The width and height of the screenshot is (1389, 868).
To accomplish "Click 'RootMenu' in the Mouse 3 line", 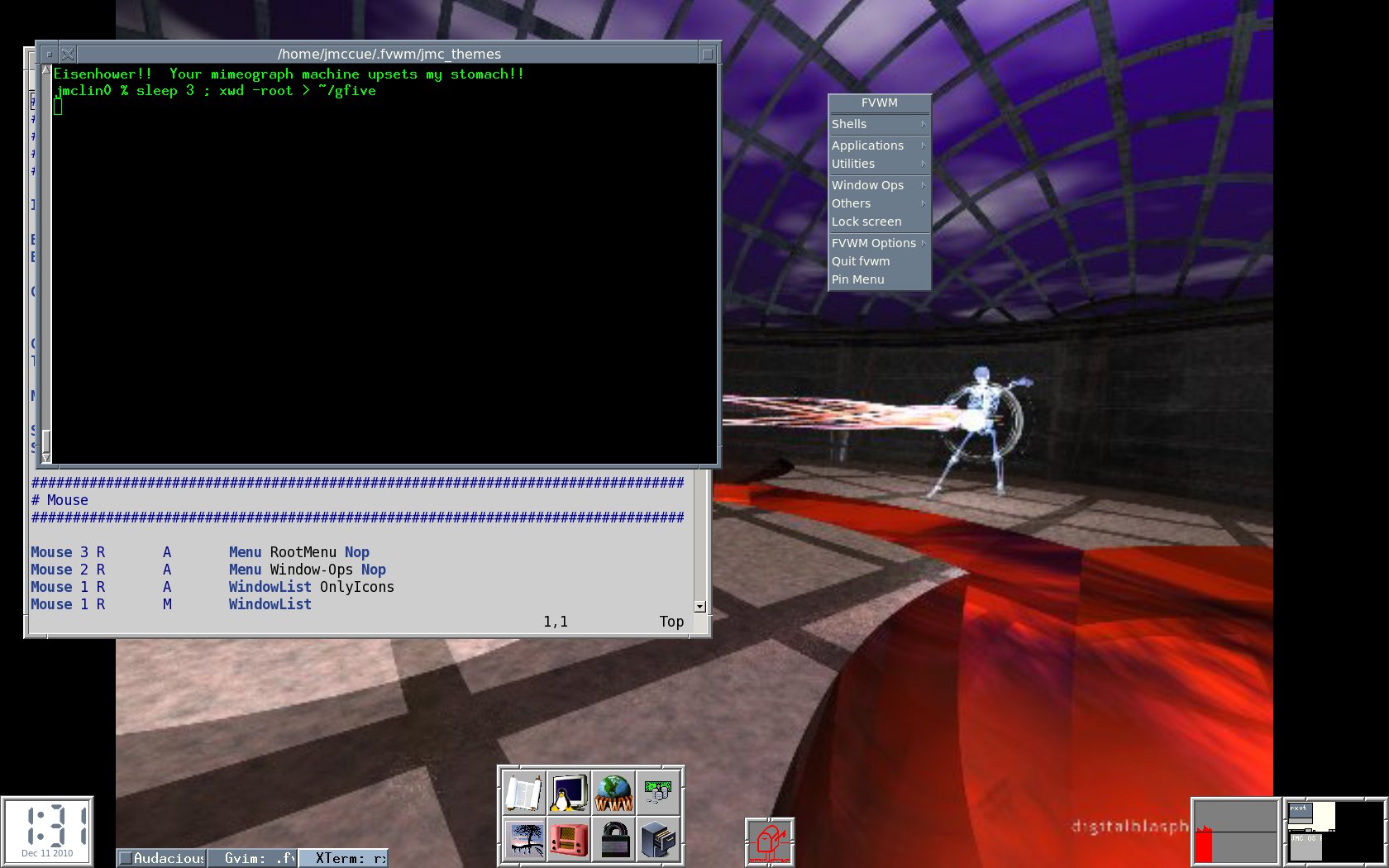I will [303, 552].
